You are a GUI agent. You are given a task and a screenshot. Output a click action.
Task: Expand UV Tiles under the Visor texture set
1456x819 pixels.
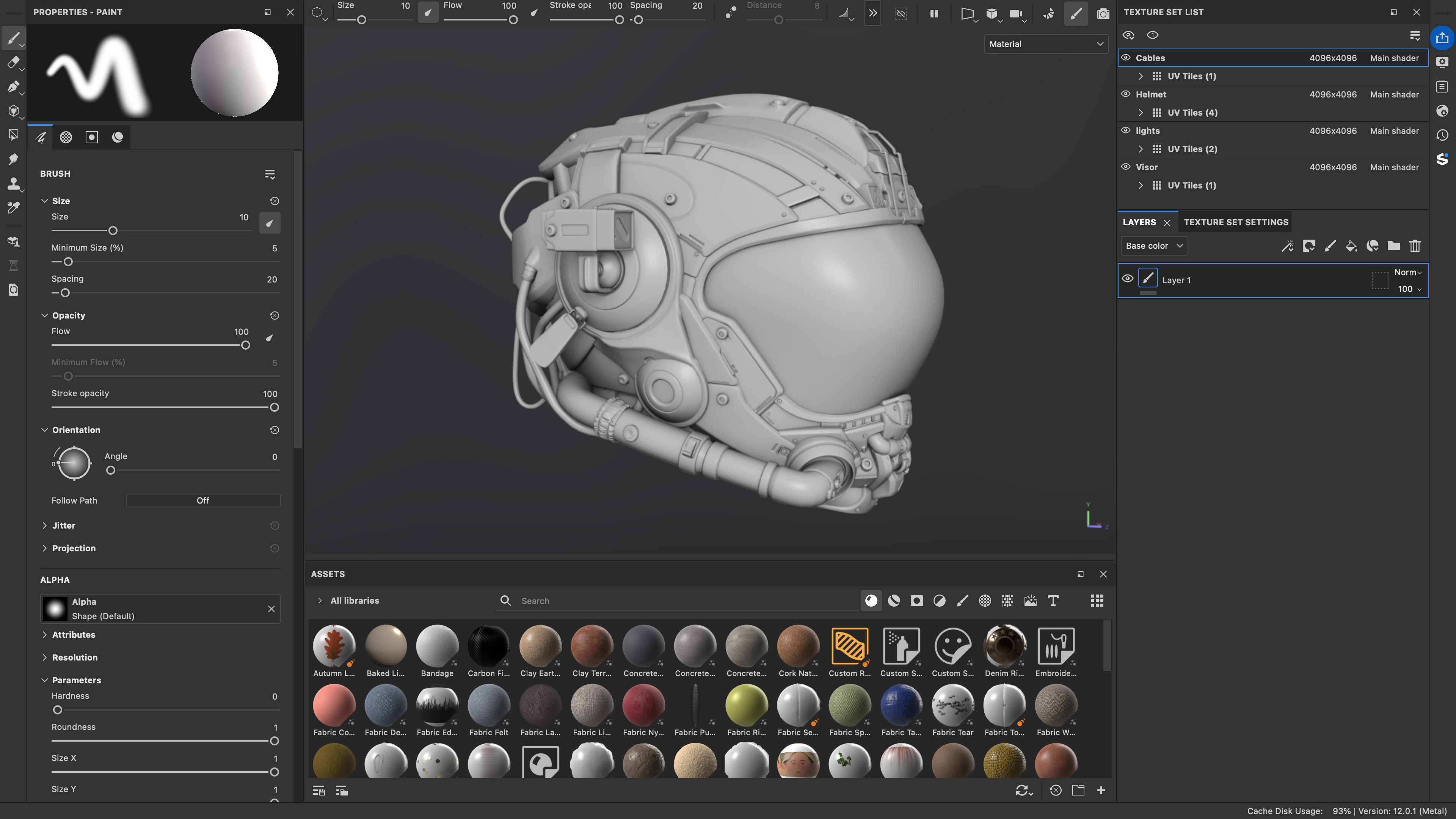pos(1141,185)
